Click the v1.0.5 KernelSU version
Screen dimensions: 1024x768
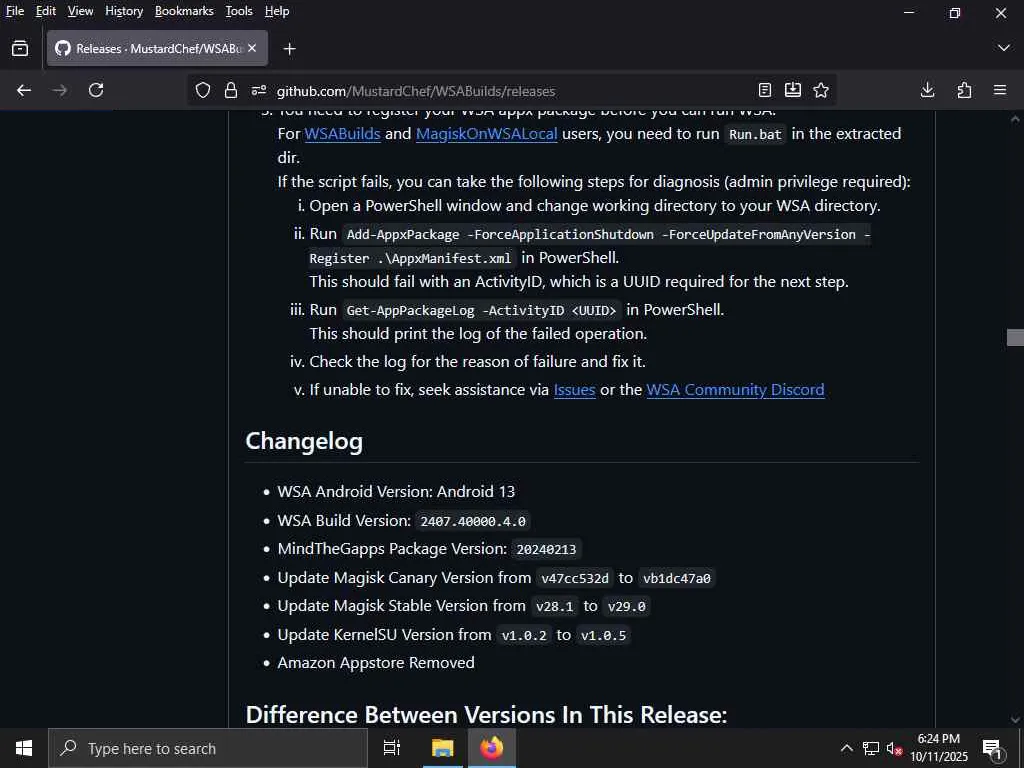pyautogui.click(x=603, y=635)
